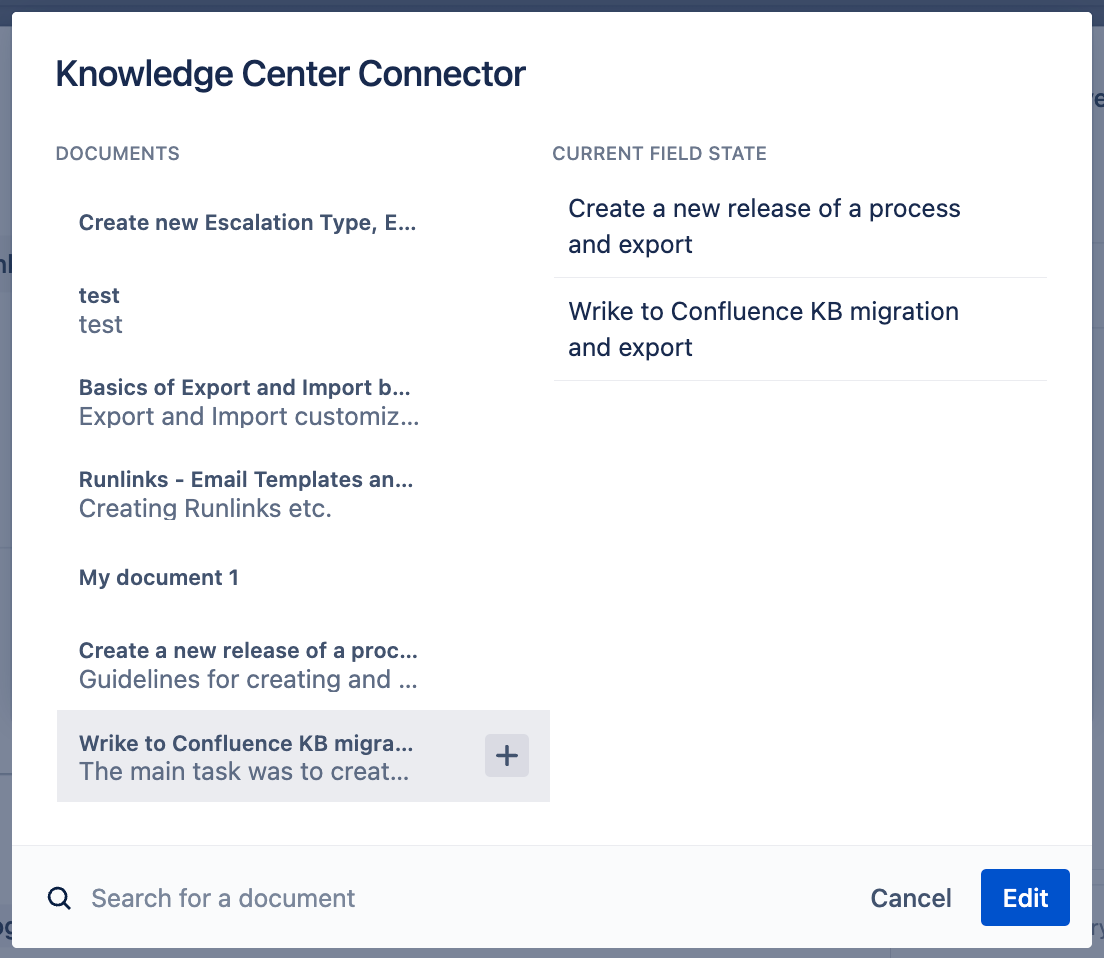Click the CURRENT FIELD STATE heading
Screen dimensions: 1104x958
point(659,153)
